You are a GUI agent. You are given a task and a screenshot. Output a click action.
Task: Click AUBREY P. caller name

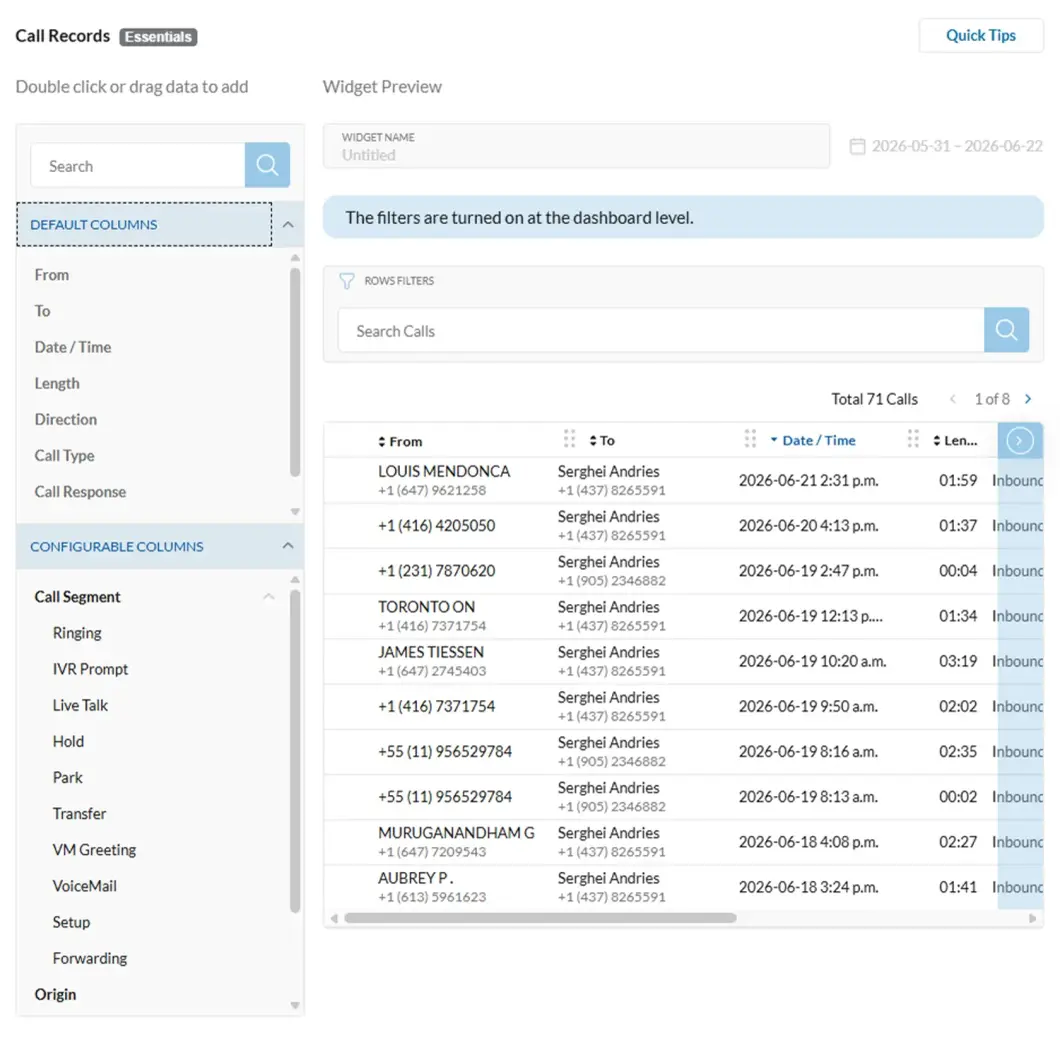pos(415,878)
